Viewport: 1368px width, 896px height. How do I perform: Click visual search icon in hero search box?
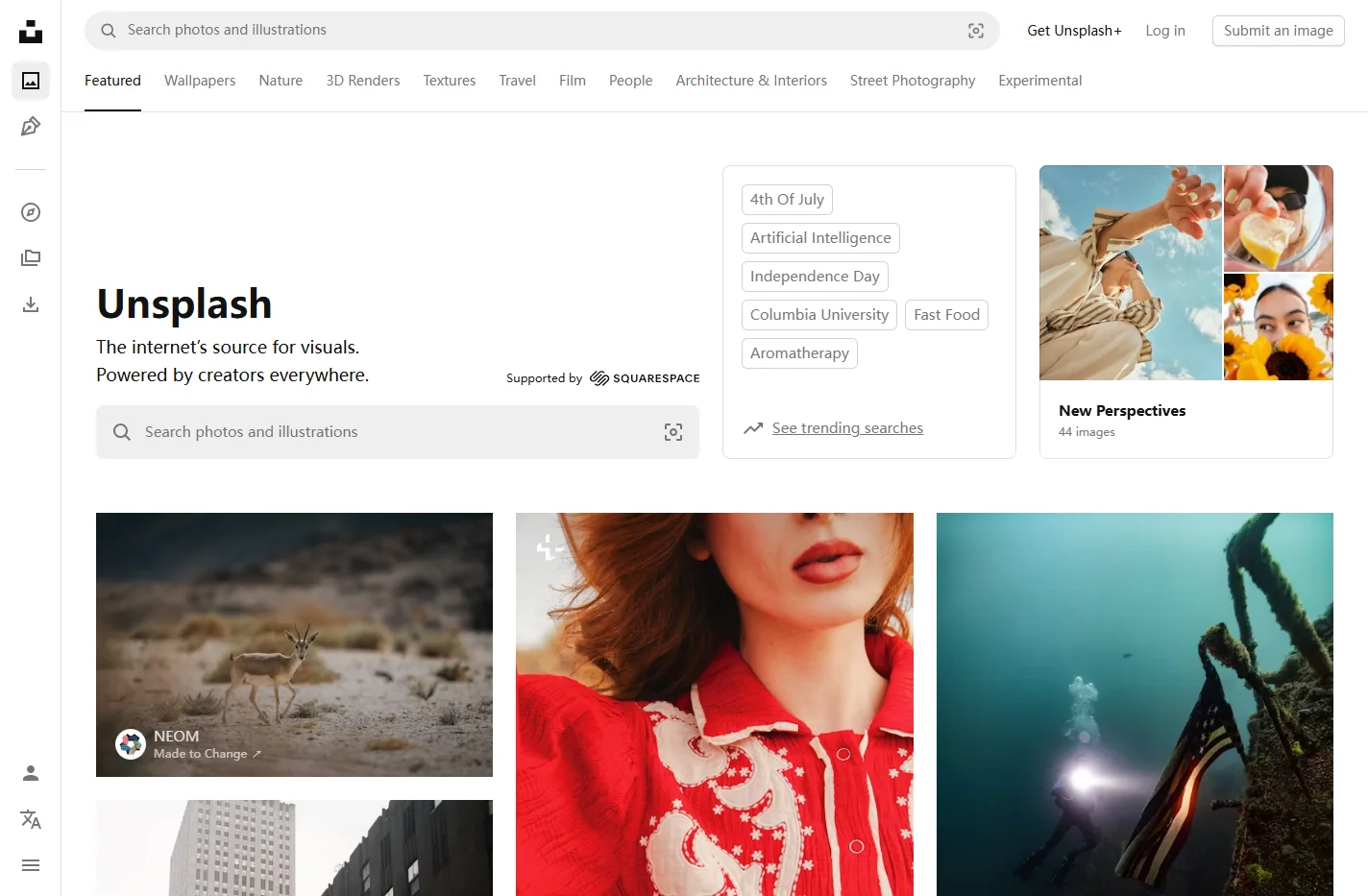673,432
